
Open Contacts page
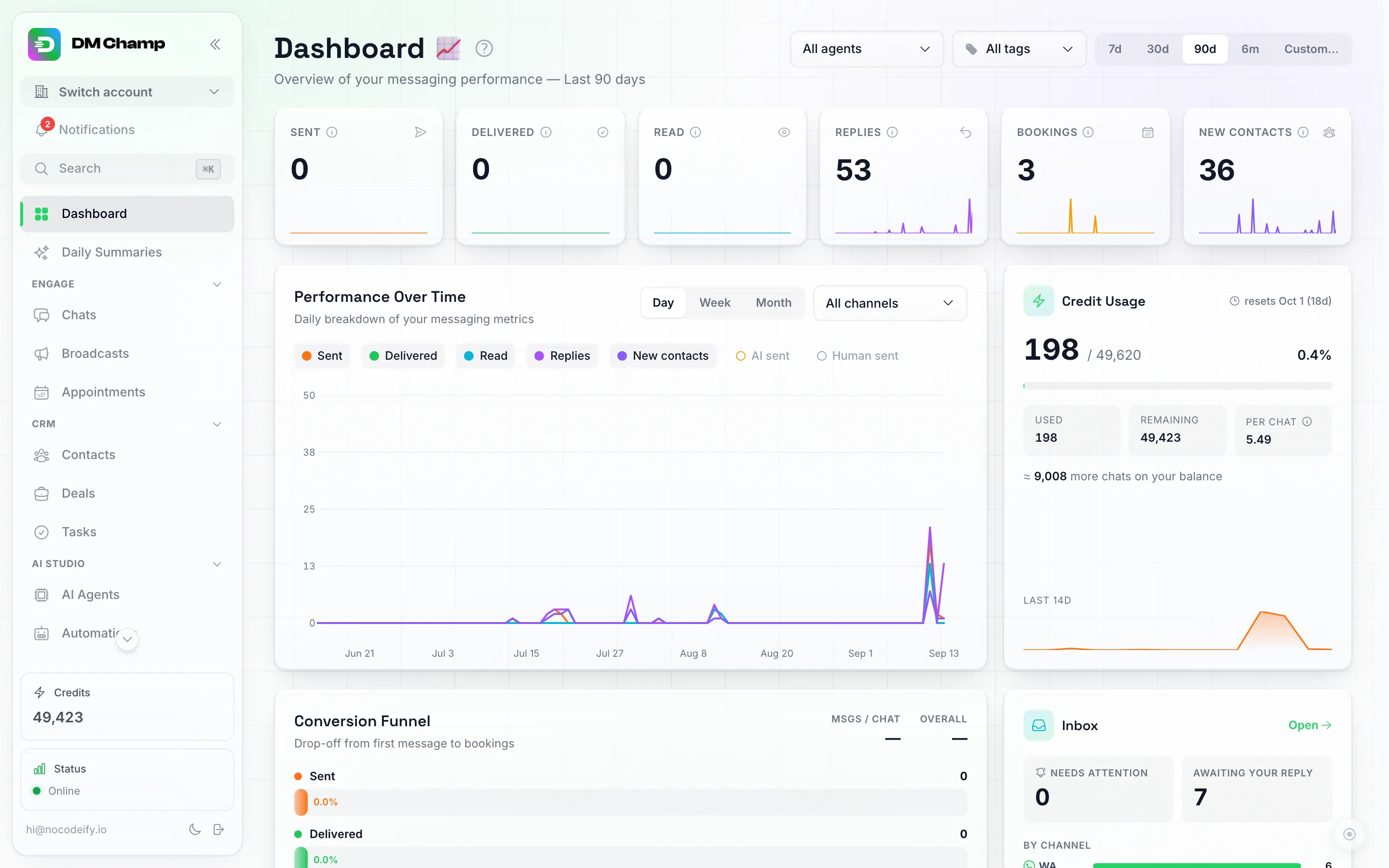(x=127, y=455)
